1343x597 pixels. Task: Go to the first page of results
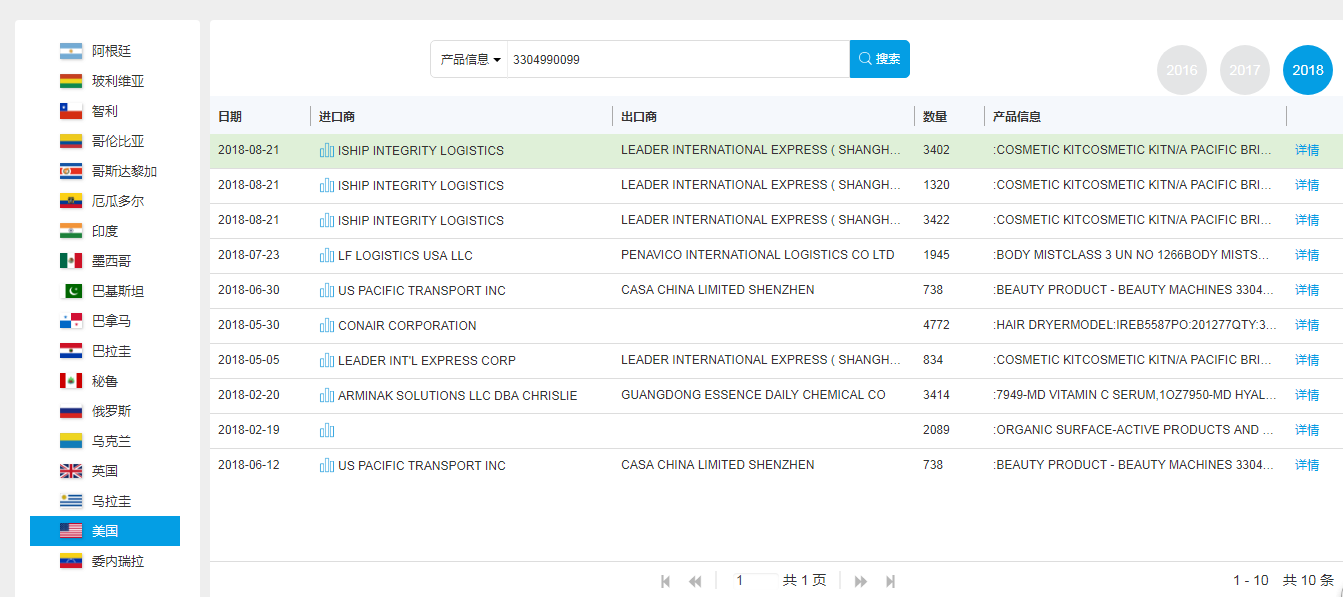pyautogui.click(x=666, y=581)
